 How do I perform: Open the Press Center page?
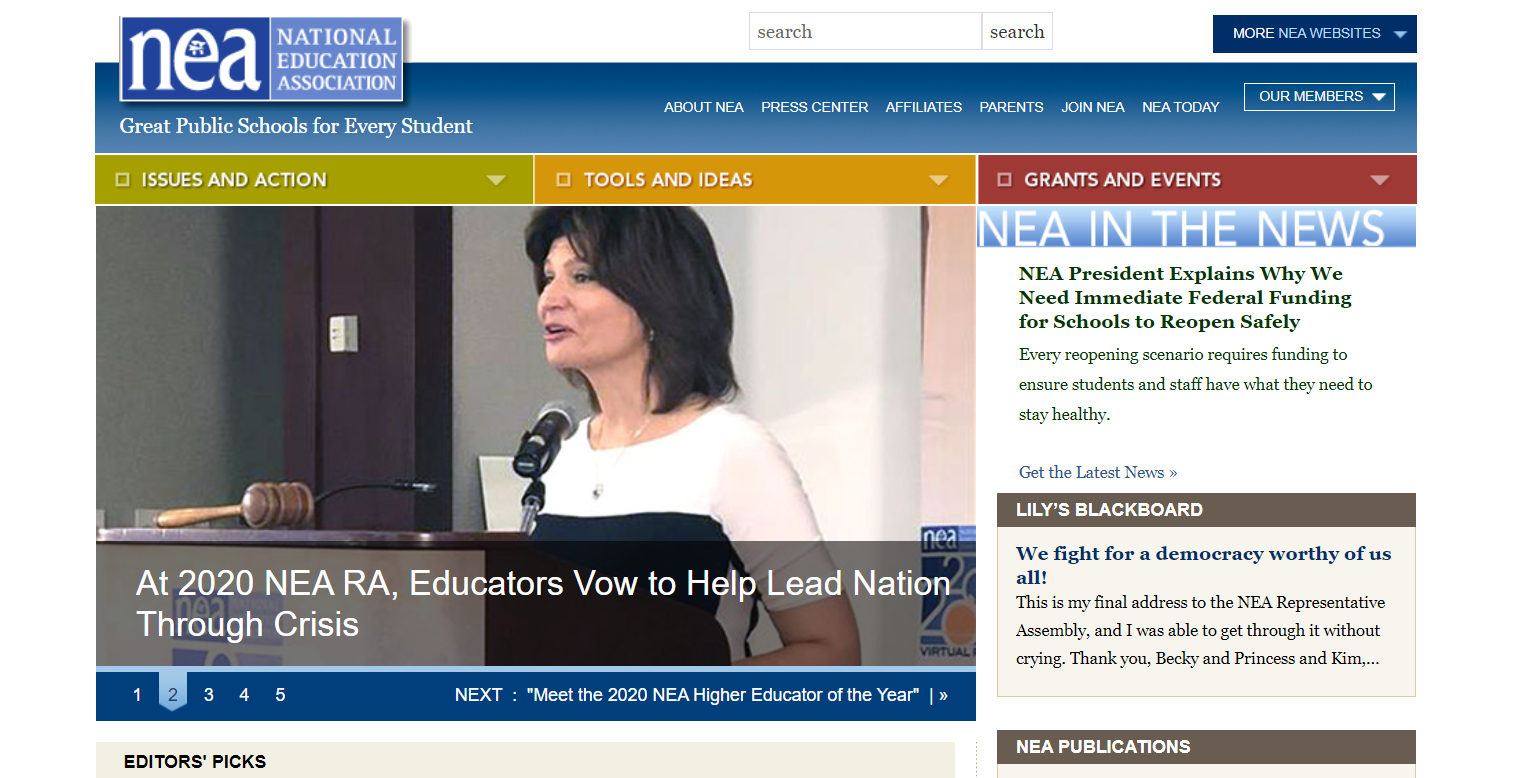pos(814,107)
